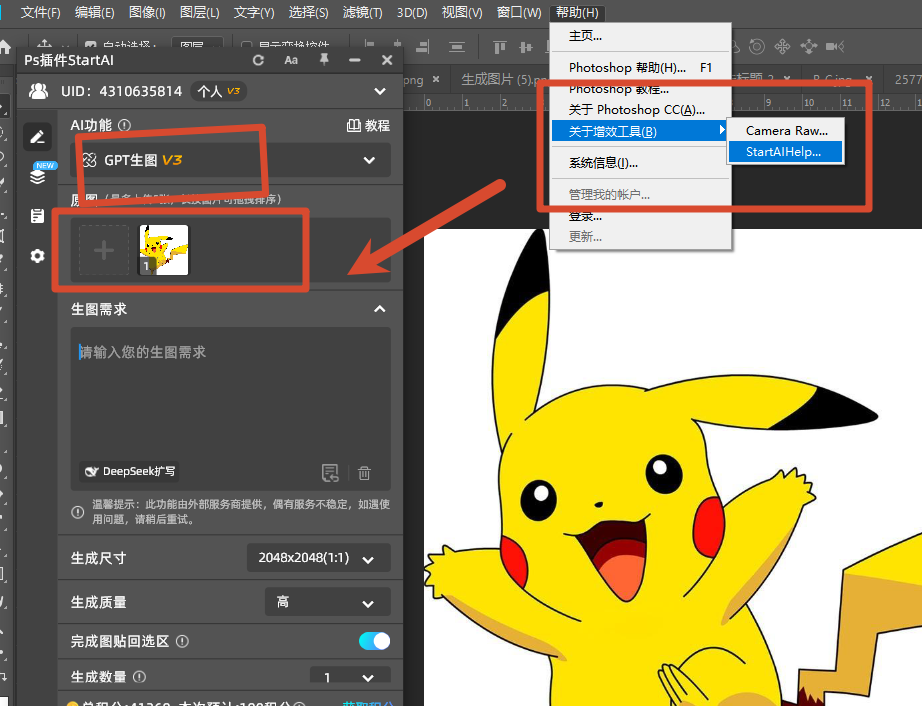Screen dimensions: 922x706
Task: Pin the StartAI plugin panel
Action: 324,59
